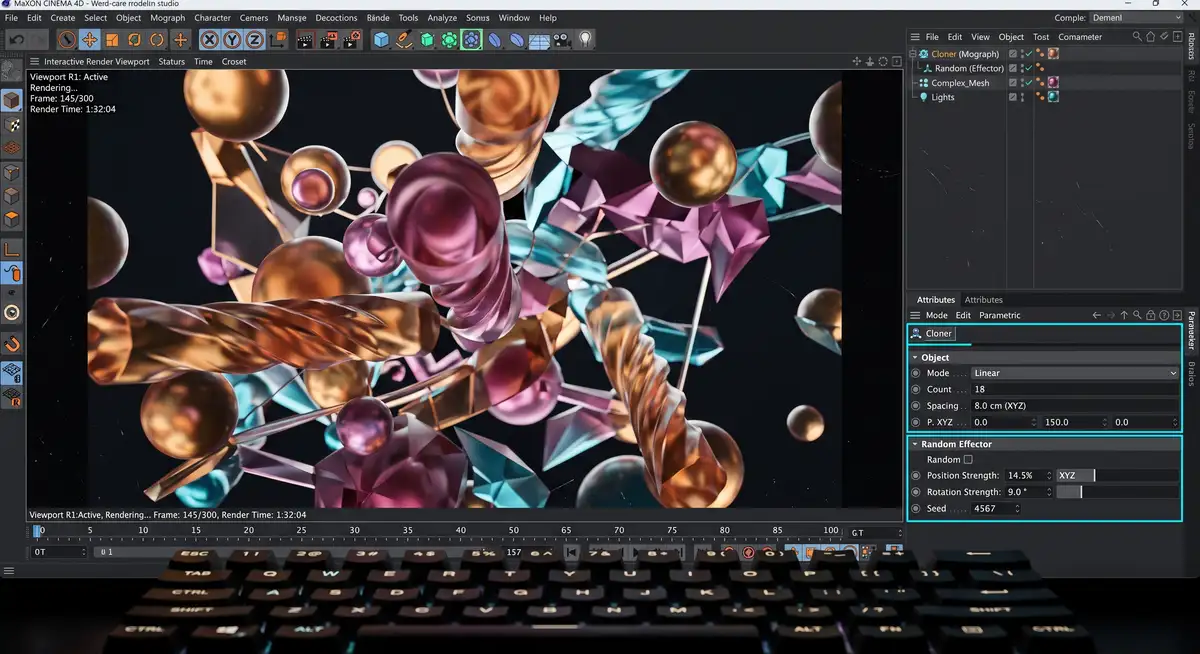Click the teal material swatch on Lights
Image resolution: width=1200 pixels, height=654 pixels.
pyautogui.click(x=1053, y=97)
